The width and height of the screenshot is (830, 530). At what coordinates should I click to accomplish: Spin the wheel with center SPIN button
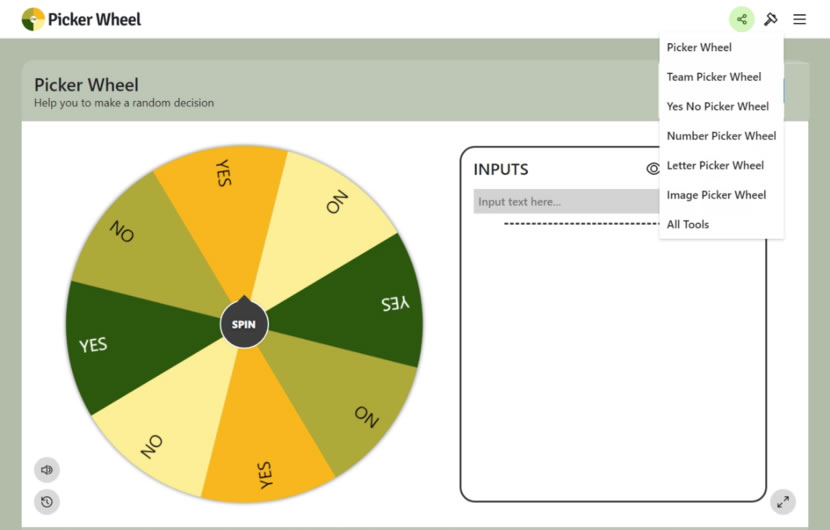pos(244,324)
